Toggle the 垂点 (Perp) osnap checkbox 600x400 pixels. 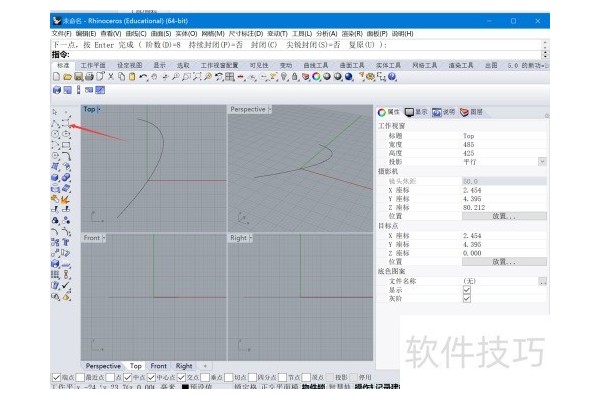coord(205,377)
